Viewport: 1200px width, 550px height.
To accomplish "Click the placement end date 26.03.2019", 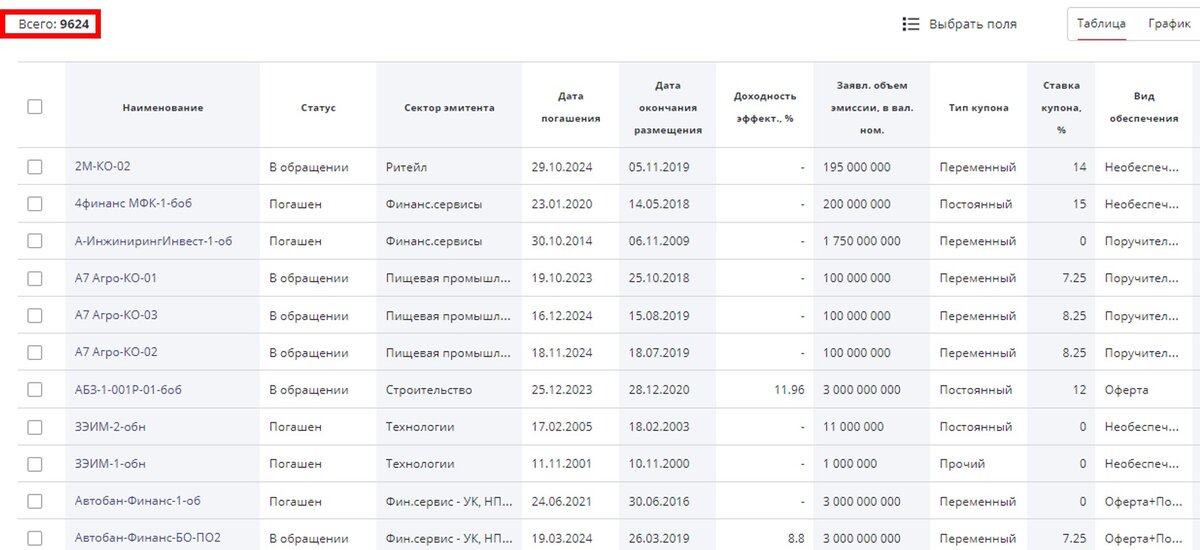I will pos(659,538).
